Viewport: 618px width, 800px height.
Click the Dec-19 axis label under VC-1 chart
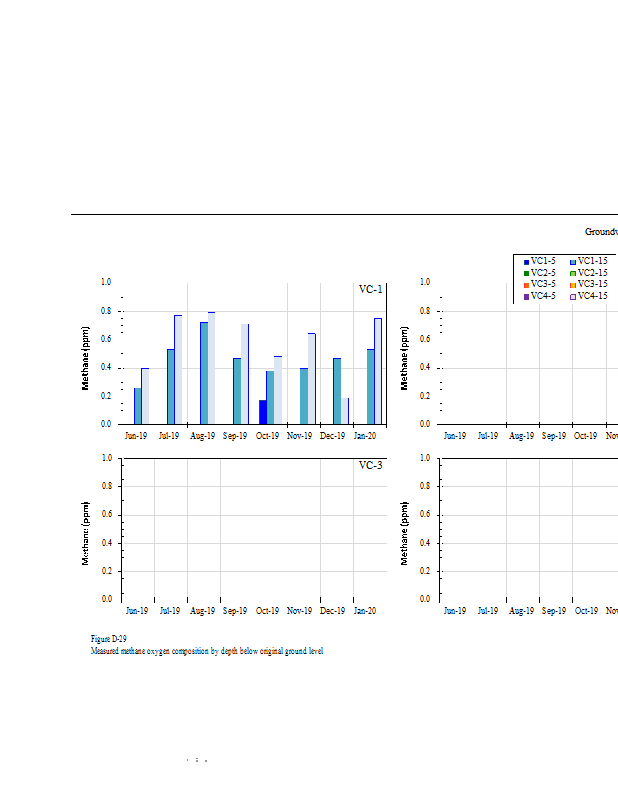(333, 436)
